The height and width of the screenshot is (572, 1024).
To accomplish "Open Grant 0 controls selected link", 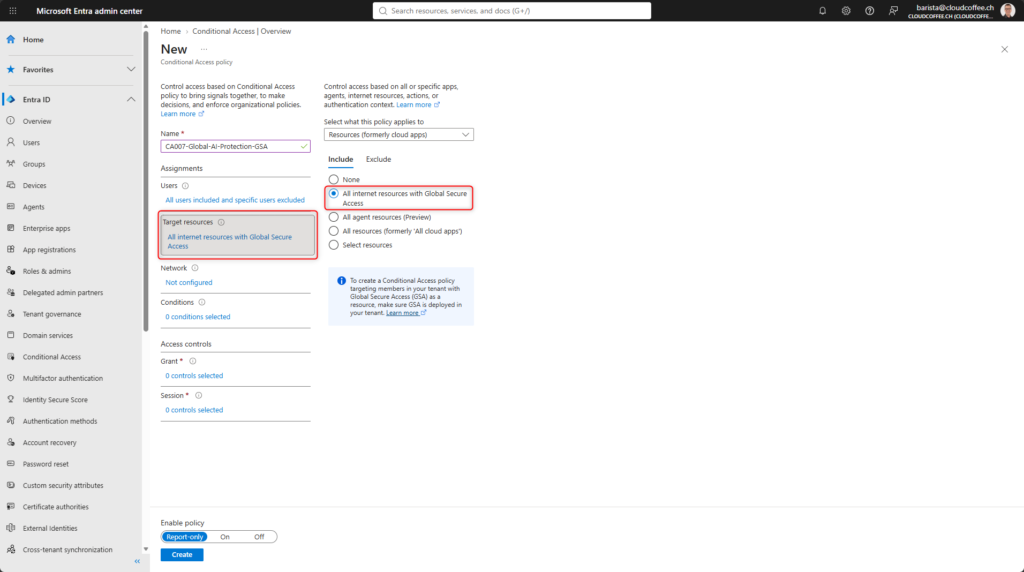I will point(194,375).
